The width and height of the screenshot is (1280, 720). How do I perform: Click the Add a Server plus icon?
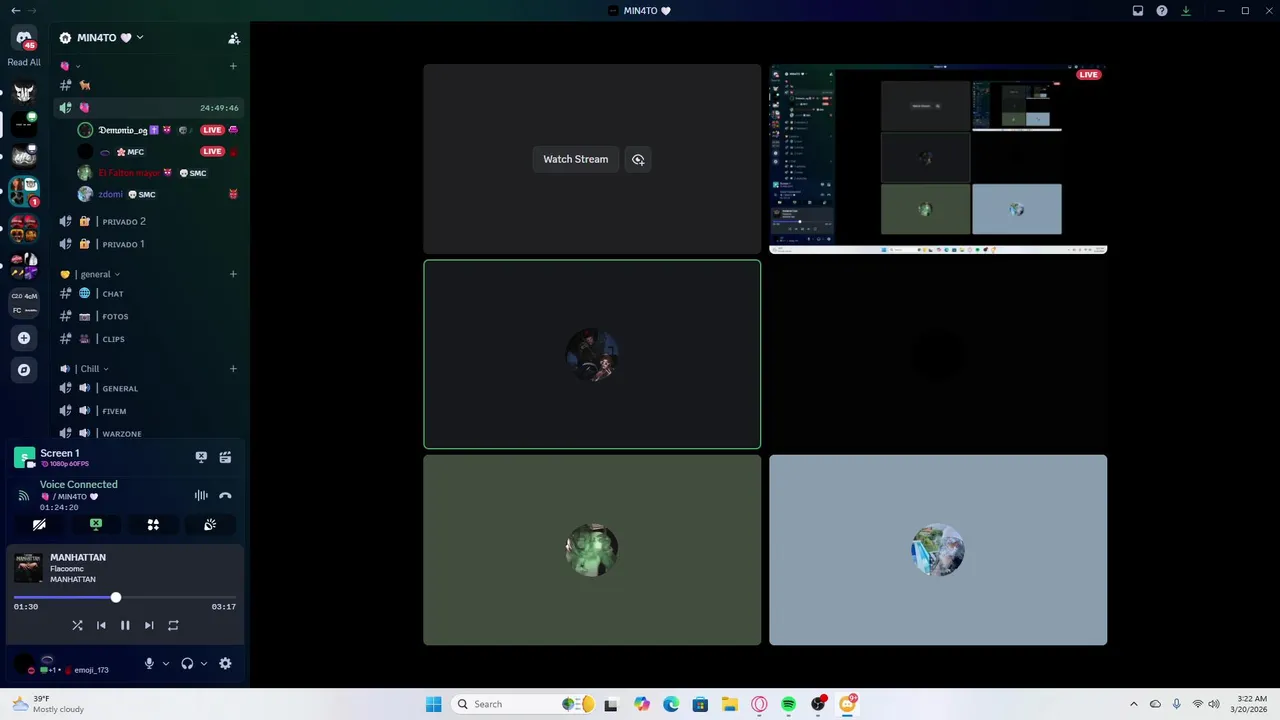tap(24, 338)
